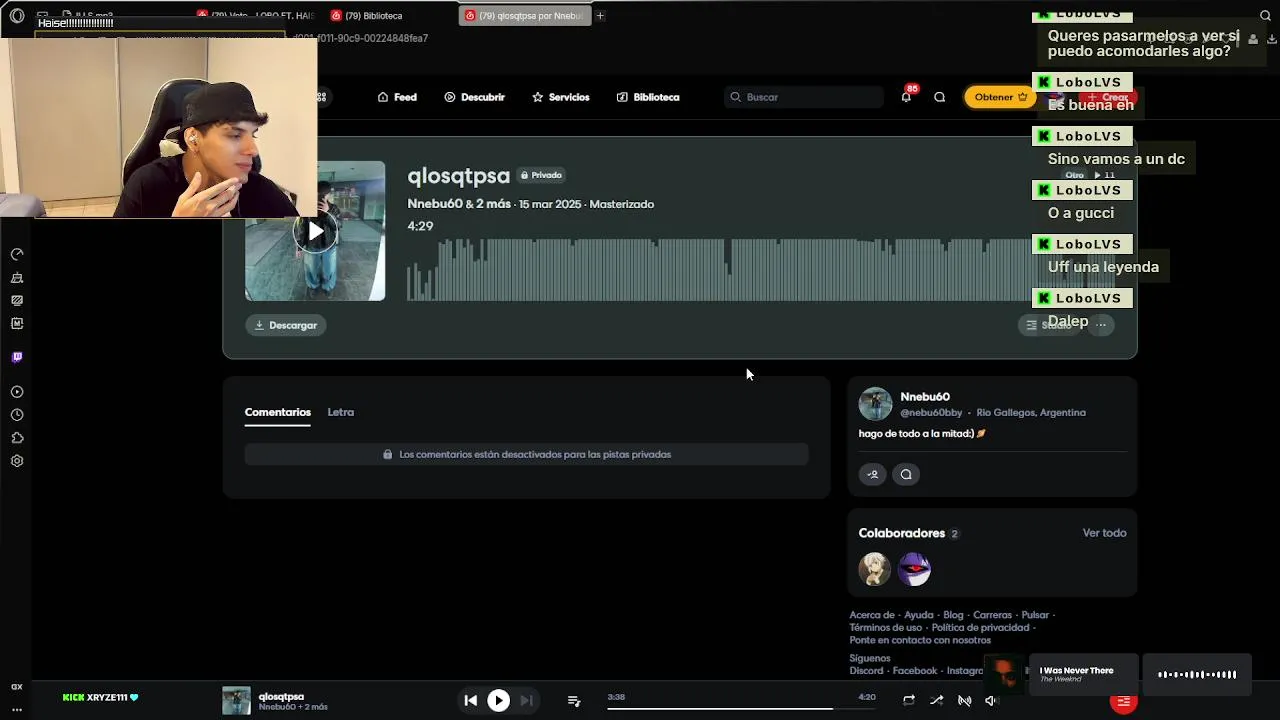
Task: Click the red round button in player bar
Action: [1123, 702]
